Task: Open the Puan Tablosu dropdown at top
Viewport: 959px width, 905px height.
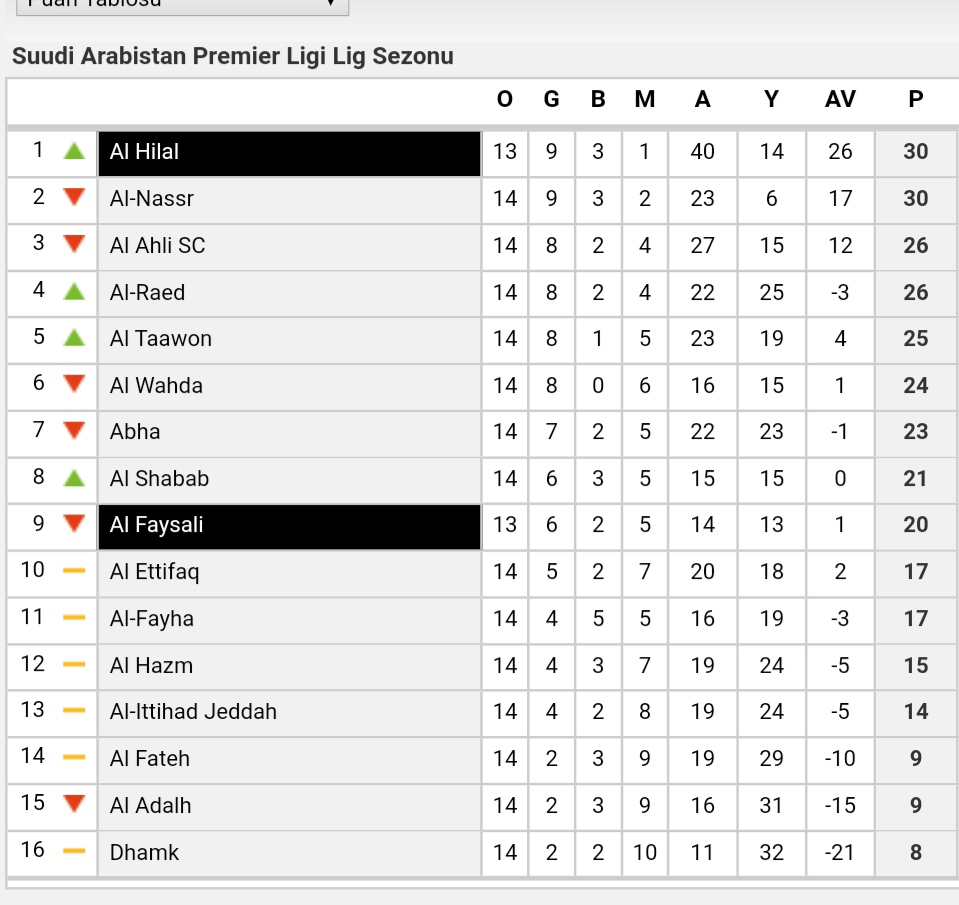Action: pyautogui.click(x=182, y=5)
